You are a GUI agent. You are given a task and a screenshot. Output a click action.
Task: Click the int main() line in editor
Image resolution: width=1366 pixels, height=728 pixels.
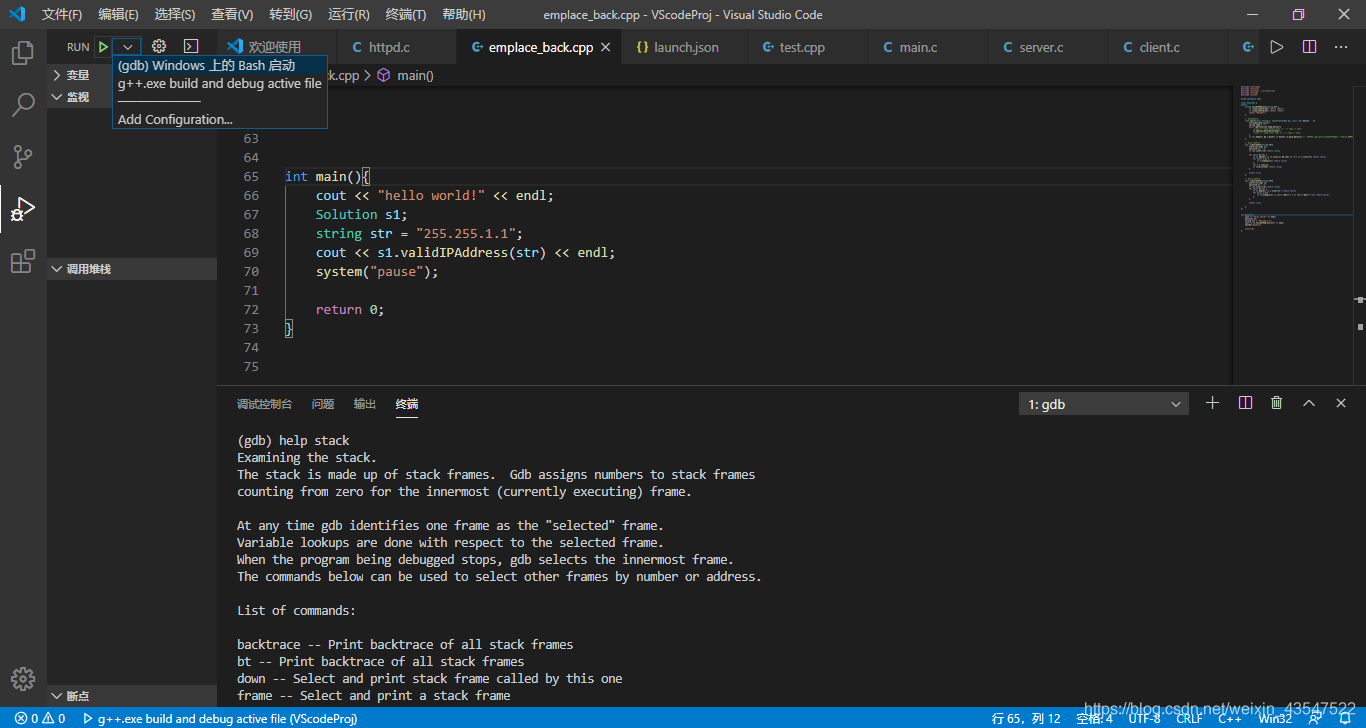tap(327, 176)
